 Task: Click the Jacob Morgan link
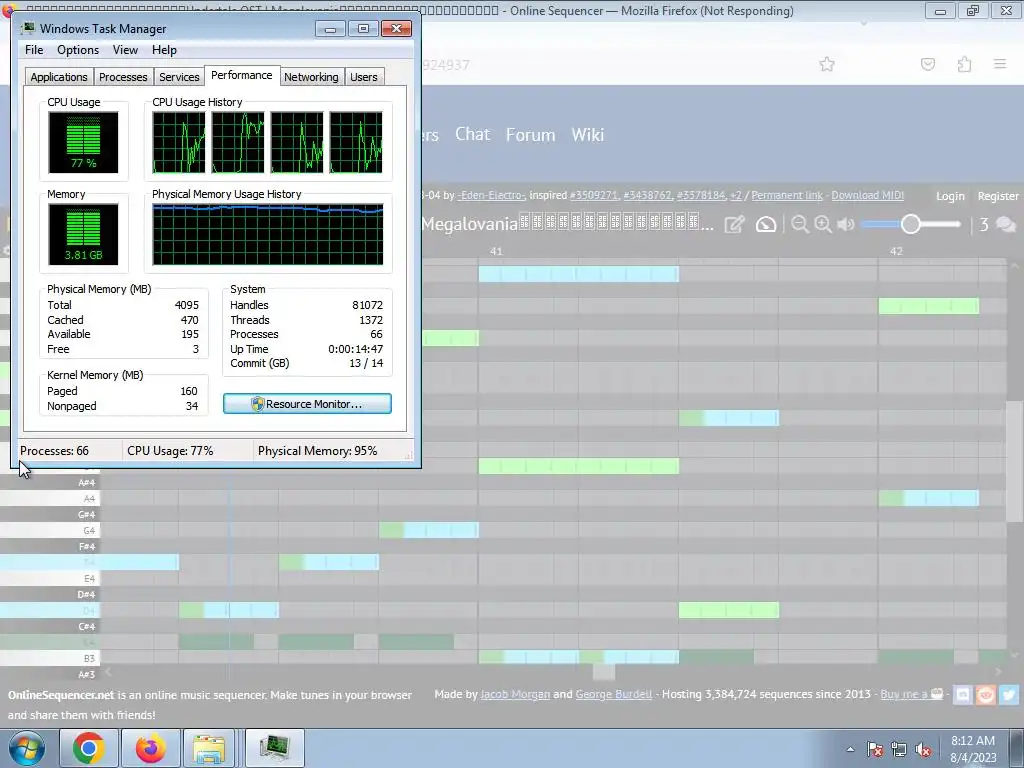click(515, 694)
